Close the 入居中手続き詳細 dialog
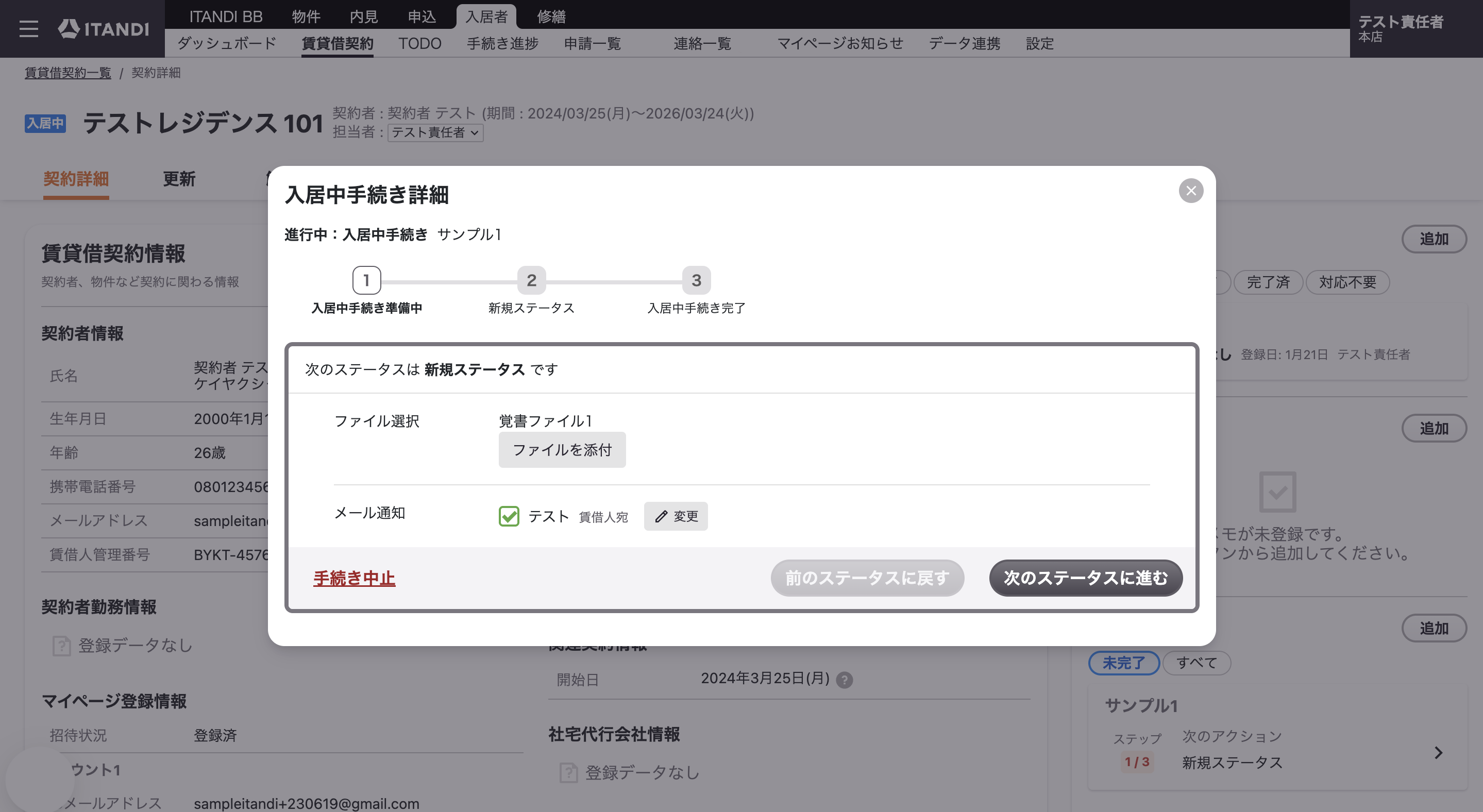 (1190, 191)
